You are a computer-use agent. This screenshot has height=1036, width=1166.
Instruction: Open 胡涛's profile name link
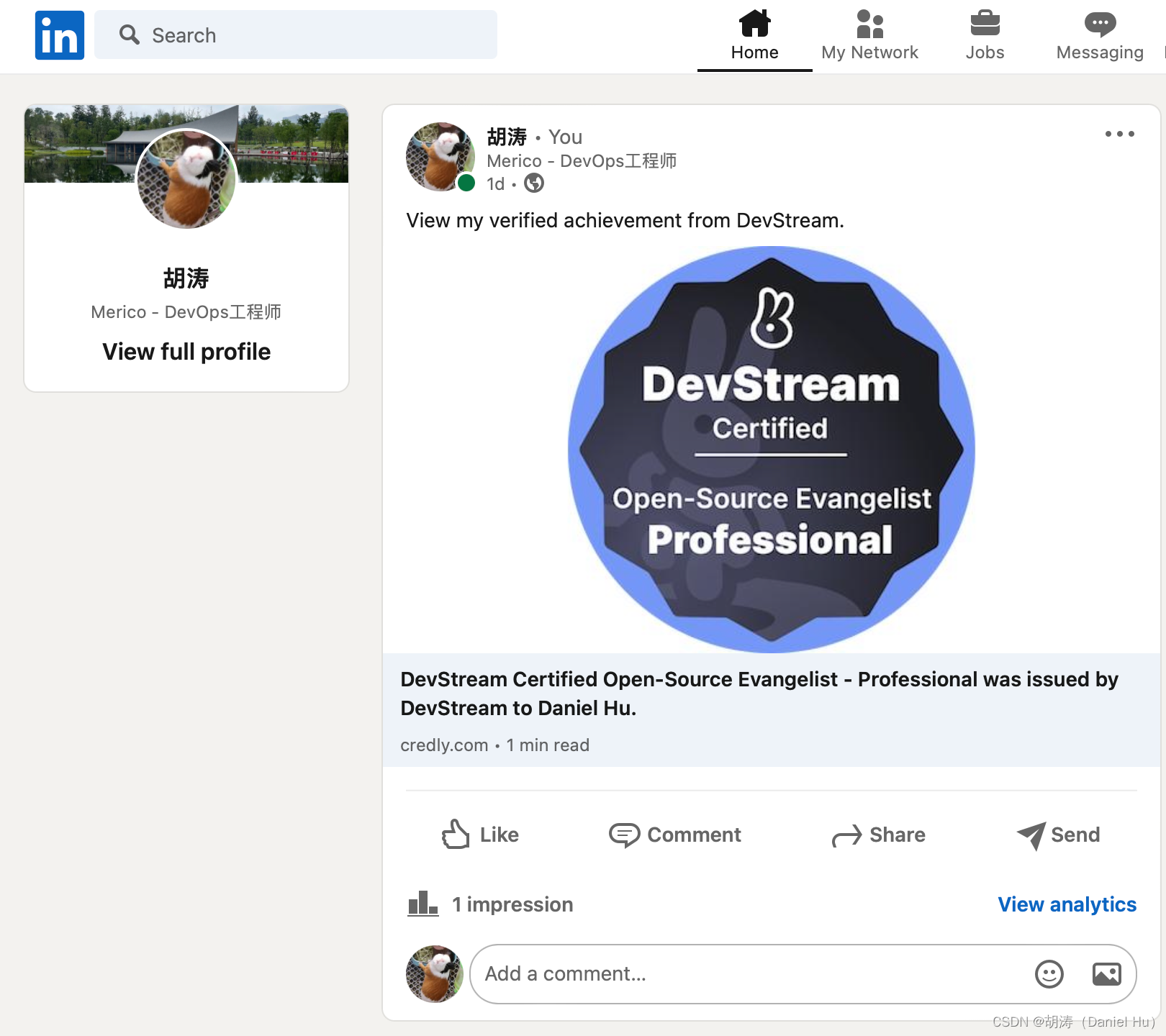point(505,137)
